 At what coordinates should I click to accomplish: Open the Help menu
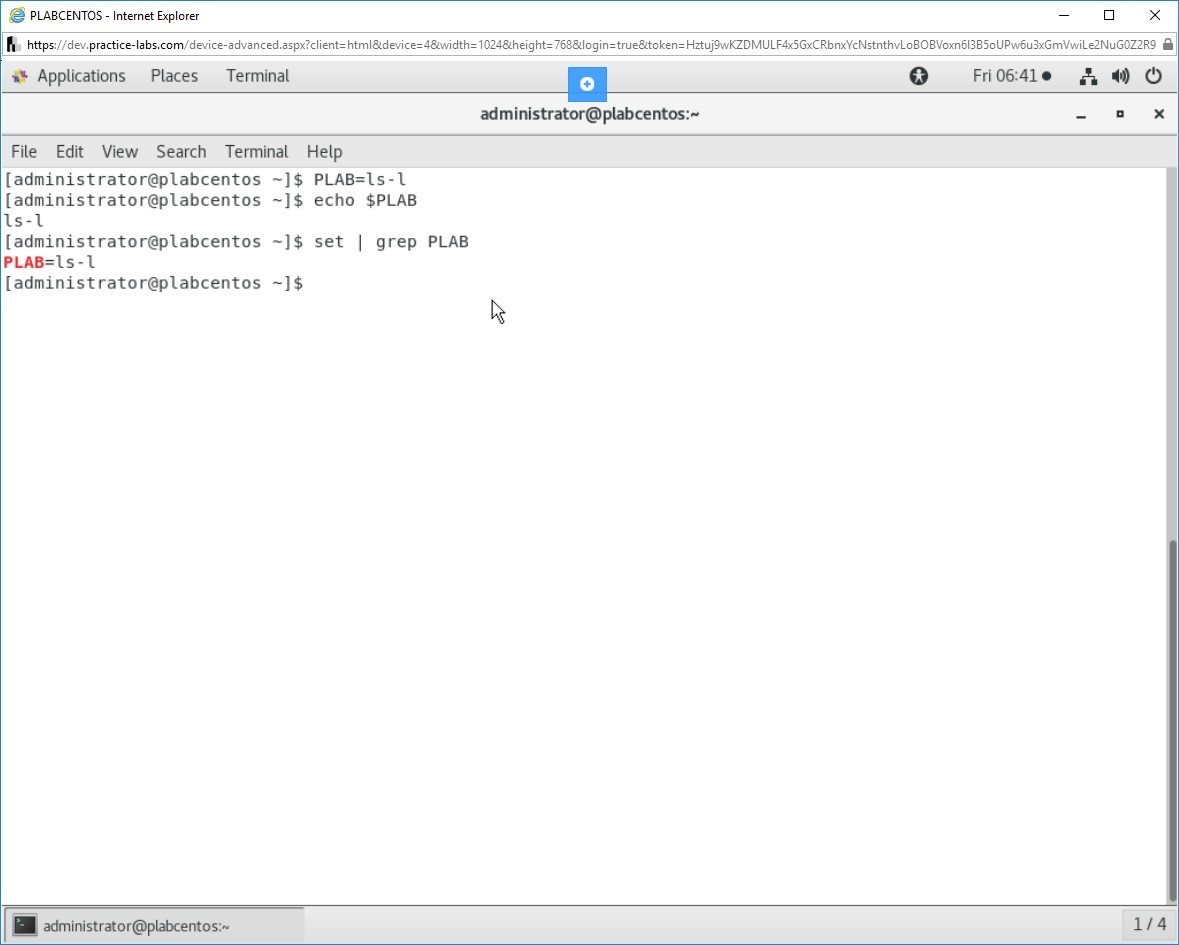pyautogui.click(x=324, y=152)
